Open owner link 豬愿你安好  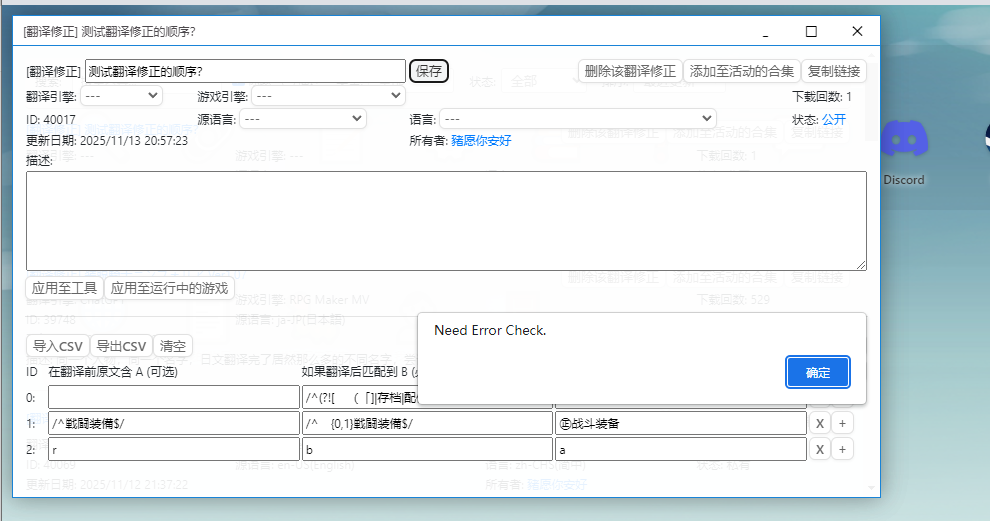pos(481,141)
